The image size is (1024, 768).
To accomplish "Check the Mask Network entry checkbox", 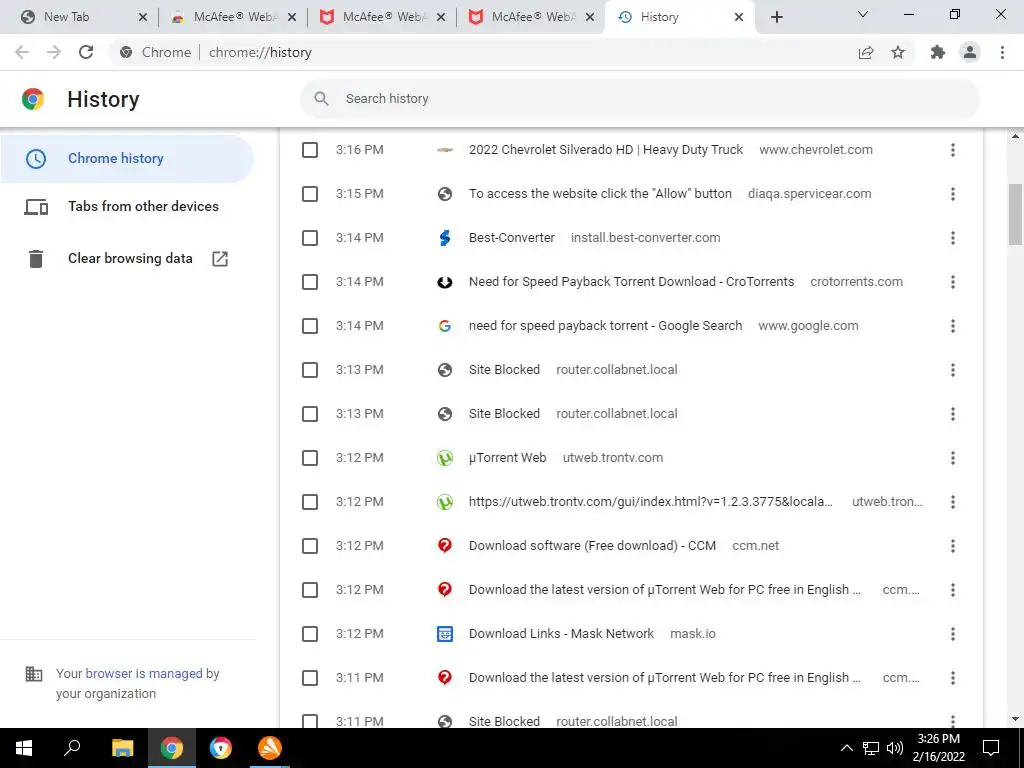I will (310, 634).
